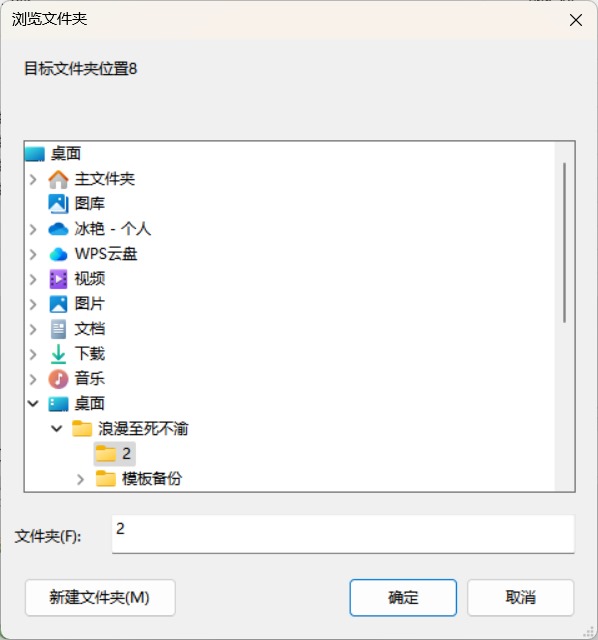Choose the WPS云盘 cloud icon

[58, 254]
